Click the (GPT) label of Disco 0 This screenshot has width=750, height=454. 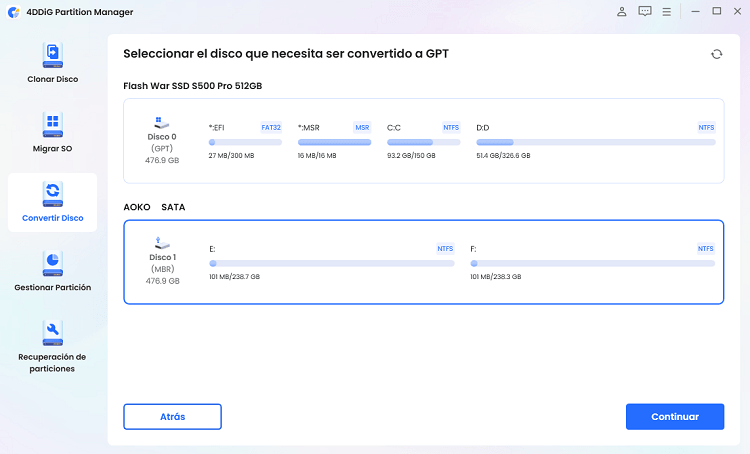coord(162,148)
